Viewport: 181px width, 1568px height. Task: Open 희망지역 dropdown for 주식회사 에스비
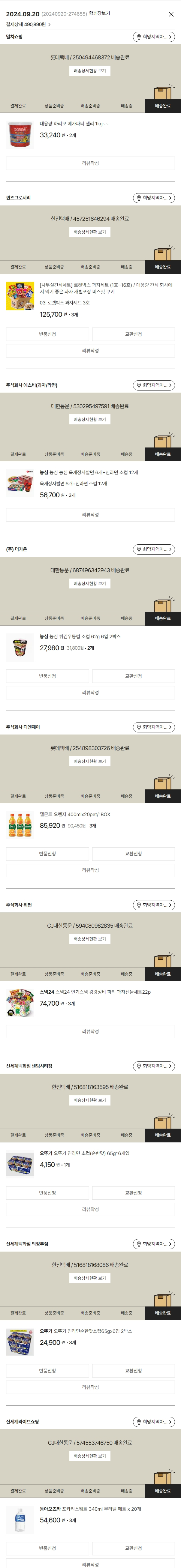154,385
